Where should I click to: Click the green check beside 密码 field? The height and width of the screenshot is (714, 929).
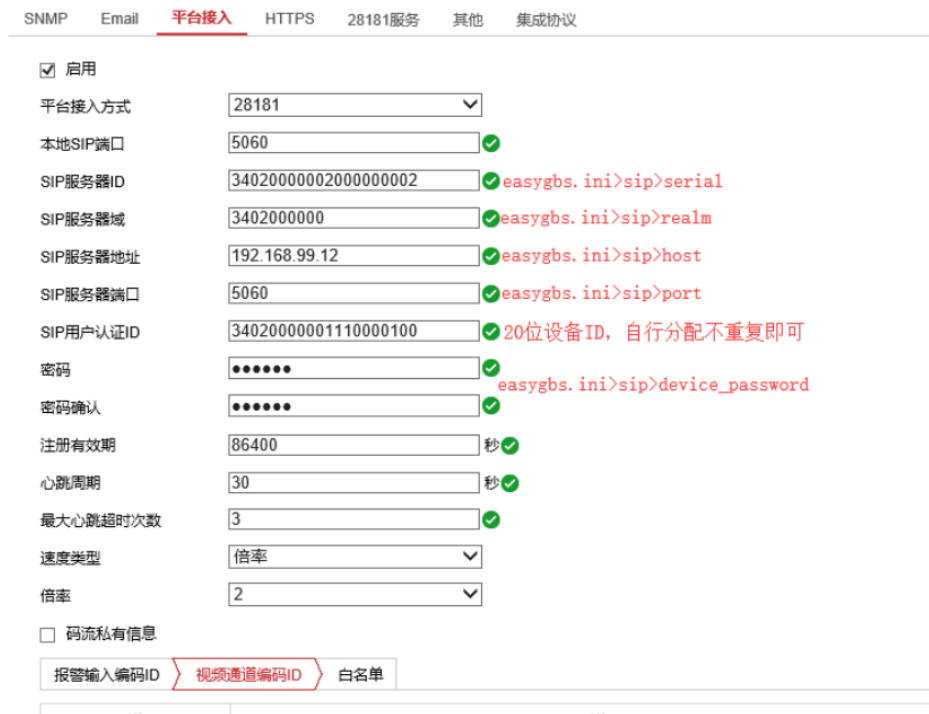491,368
